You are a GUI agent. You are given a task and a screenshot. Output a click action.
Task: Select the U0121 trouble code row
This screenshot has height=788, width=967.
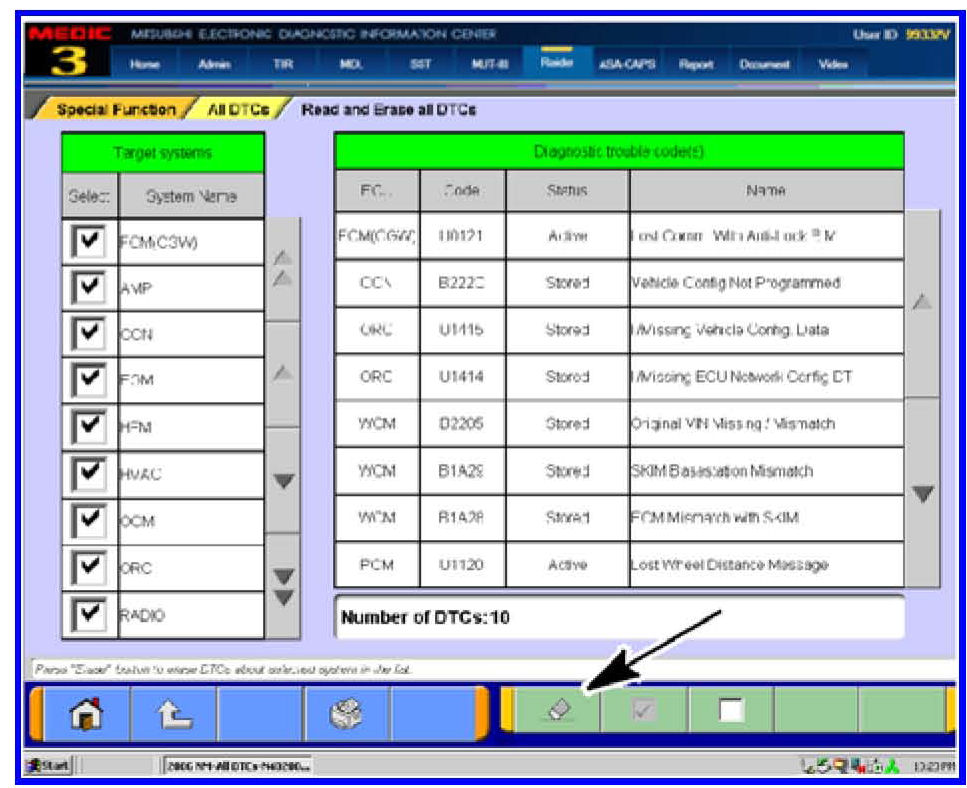pos(618,237)
